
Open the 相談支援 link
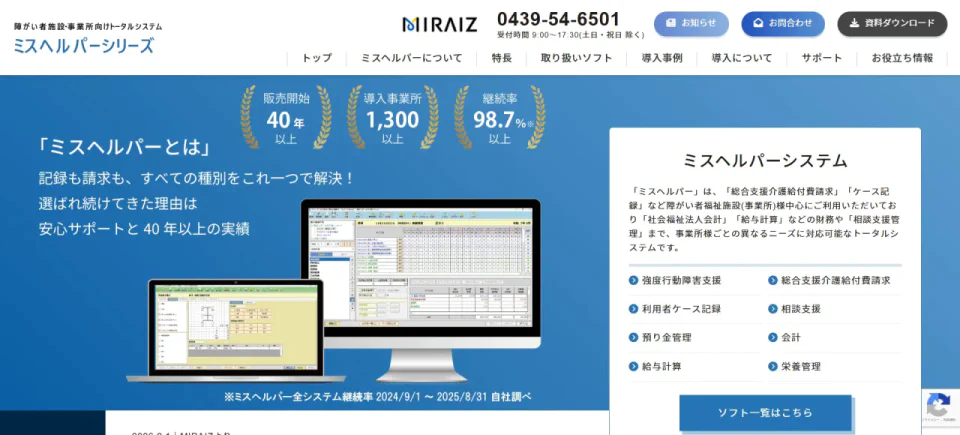coord(801,309)
